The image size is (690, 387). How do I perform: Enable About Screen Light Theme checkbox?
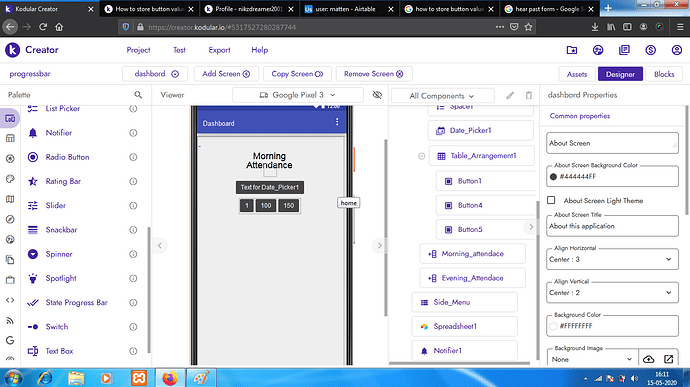(551, 200)
